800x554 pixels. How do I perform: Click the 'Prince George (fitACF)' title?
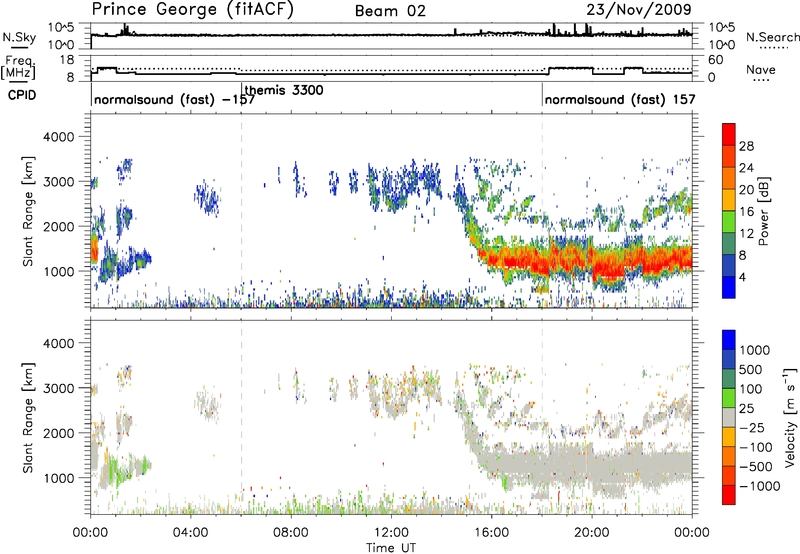point(192,10)
